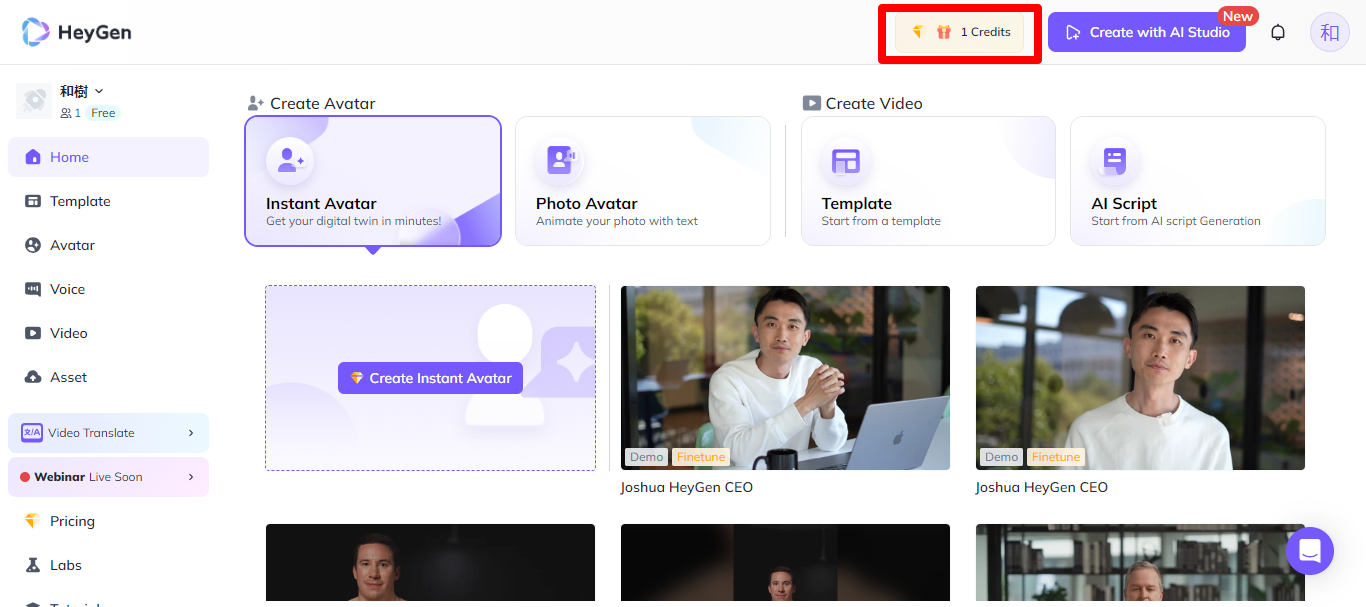Expand the Video Translate menu
The width and height of the screenshot is (1366, 607).
(107, 432)
